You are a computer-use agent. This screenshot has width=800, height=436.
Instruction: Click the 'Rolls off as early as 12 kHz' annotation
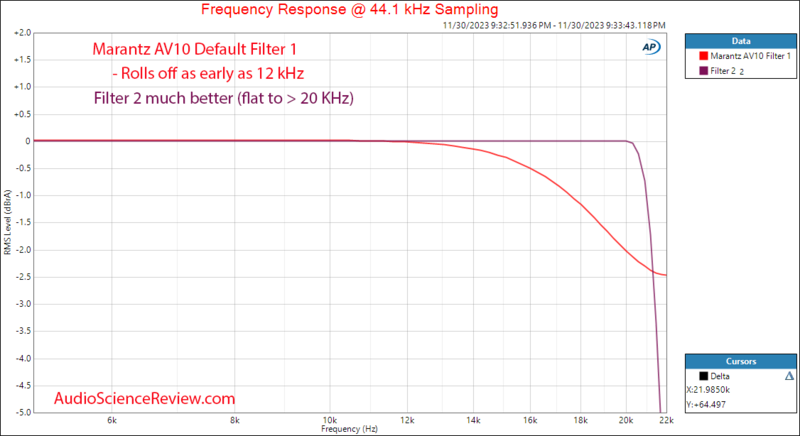[x=208, y=73]
